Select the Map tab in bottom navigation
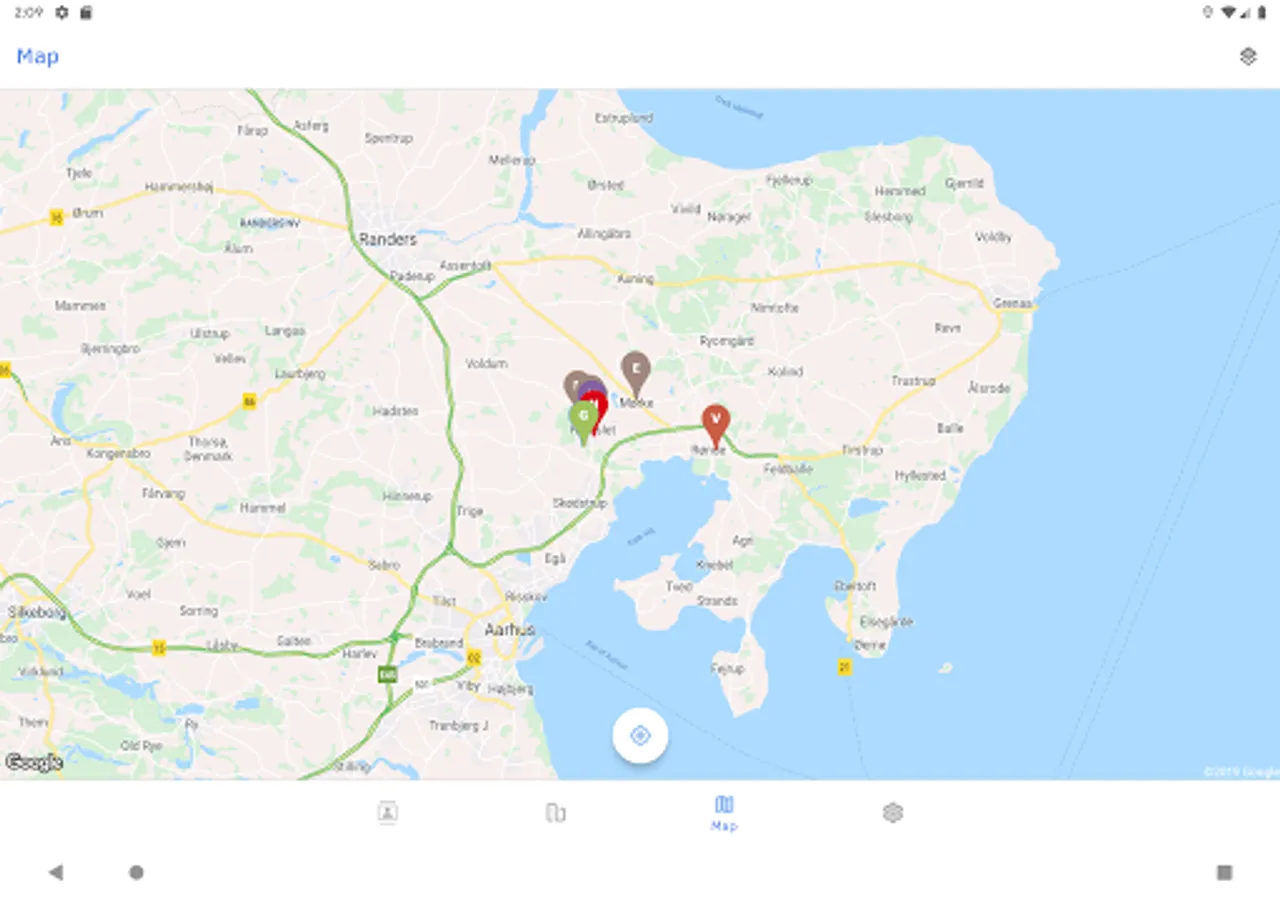Screen dimensions: 1280x900 (x=724, y=814)
